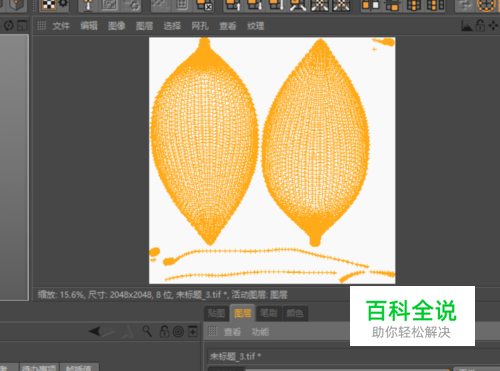Click the diverging-arrows toolbar icon
500x371 pixels.
coord(298,5)
